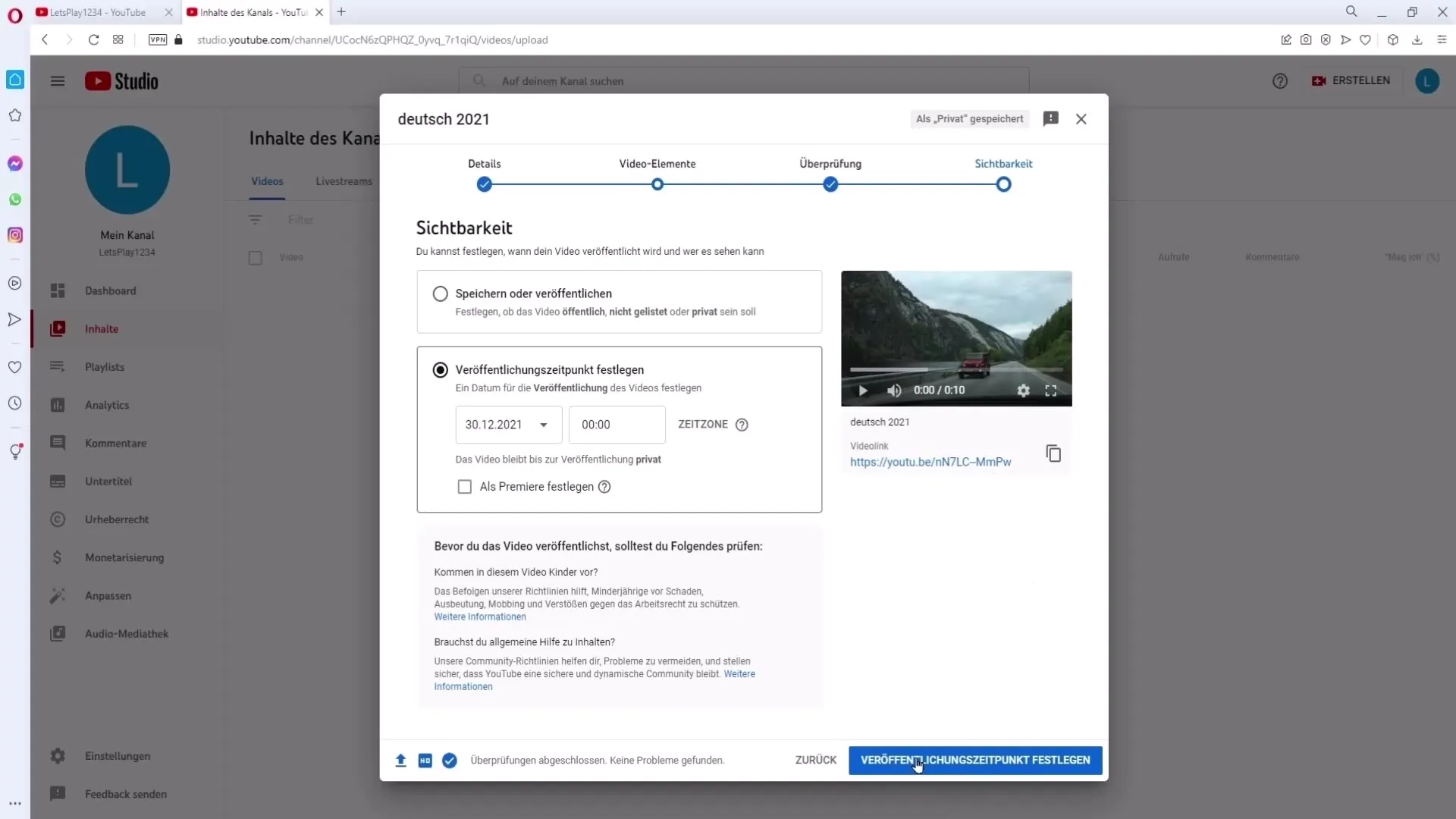The image size is (1456, 819).
Task: Click the time field showing 00:00
Action: click(617, 425)
